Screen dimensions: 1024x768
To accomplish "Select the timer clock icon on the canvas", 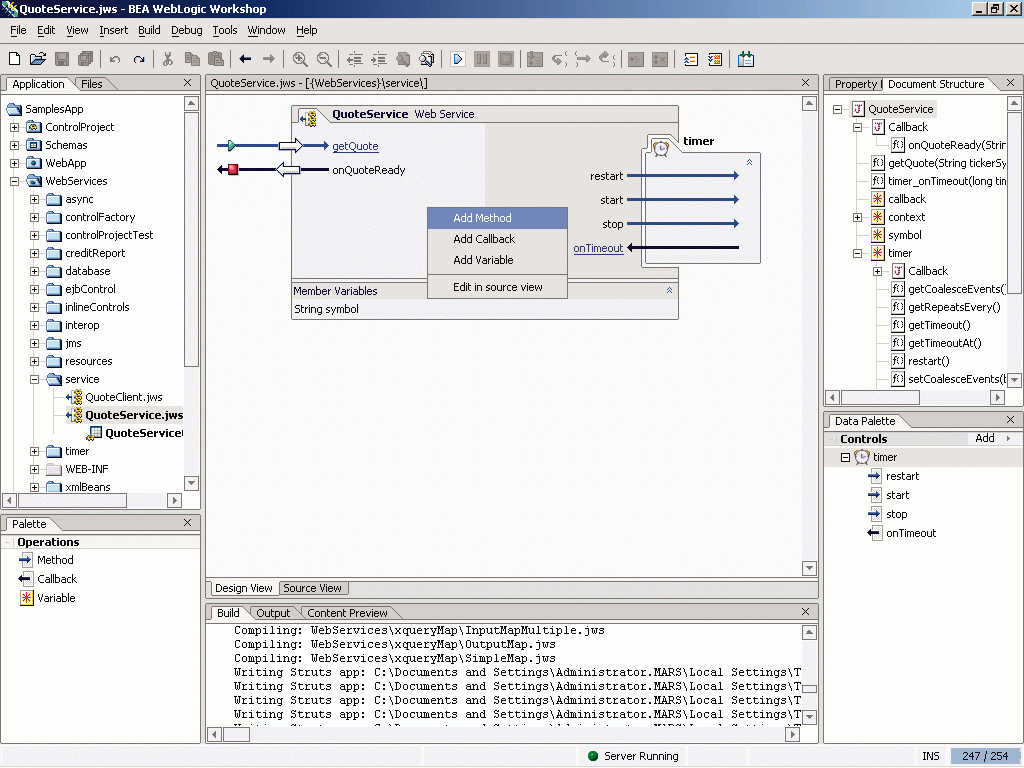I will click(661, 148).
